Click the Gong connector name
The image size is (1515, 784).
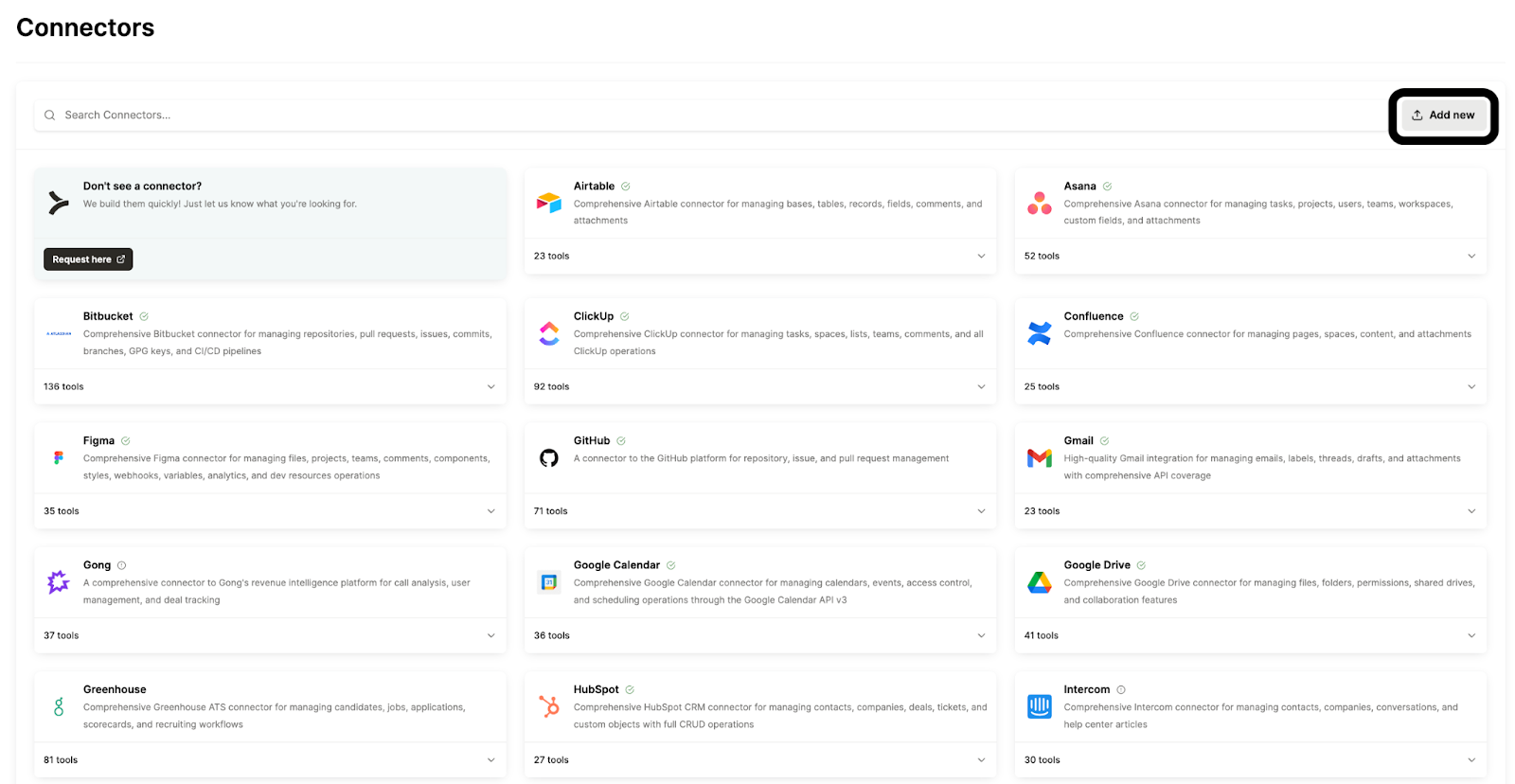(97, 565)
